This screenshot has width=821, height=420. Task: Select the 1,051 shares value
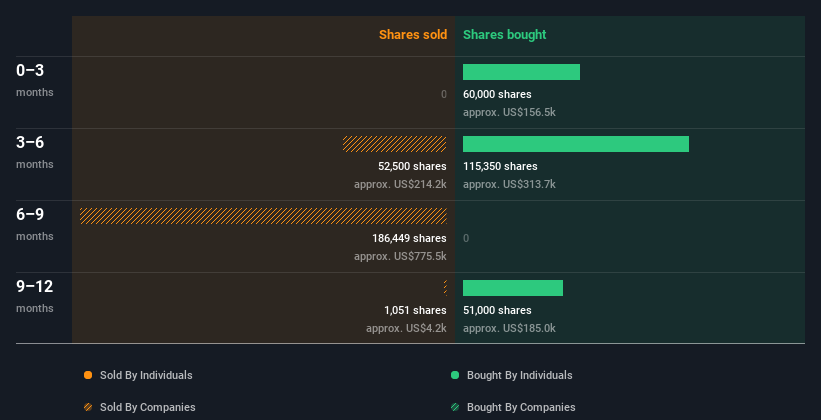pyautogui.click(x=415, y=310)
